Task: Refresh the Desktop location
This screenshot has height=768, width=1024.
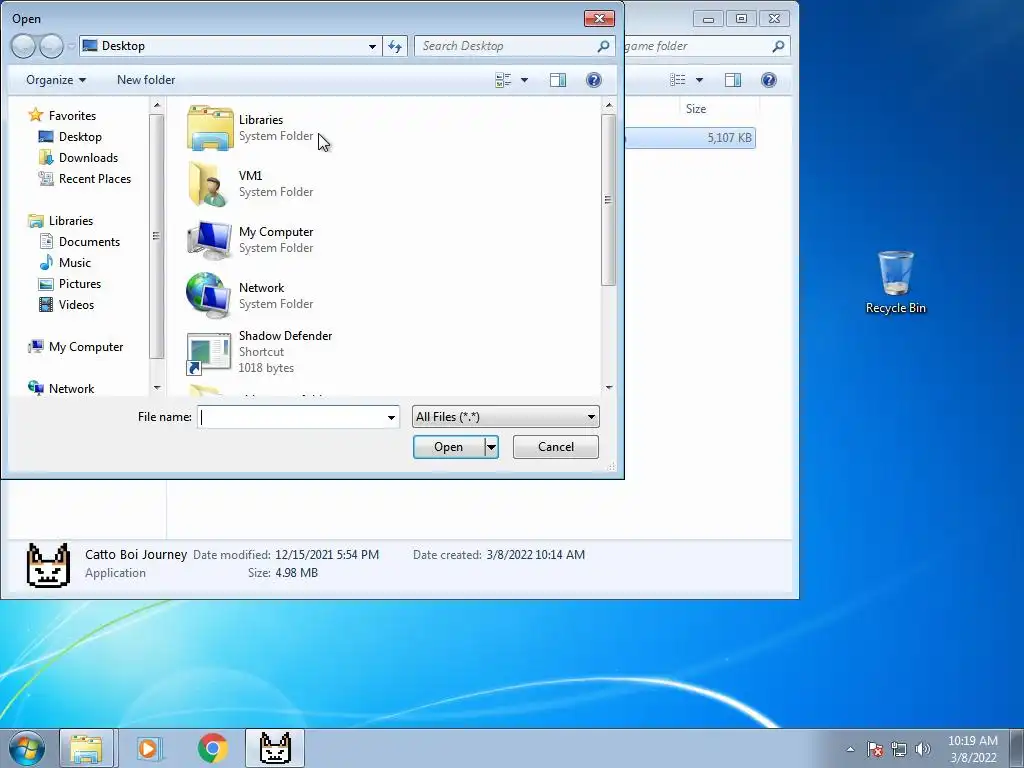Action: [x=395, y=46]
